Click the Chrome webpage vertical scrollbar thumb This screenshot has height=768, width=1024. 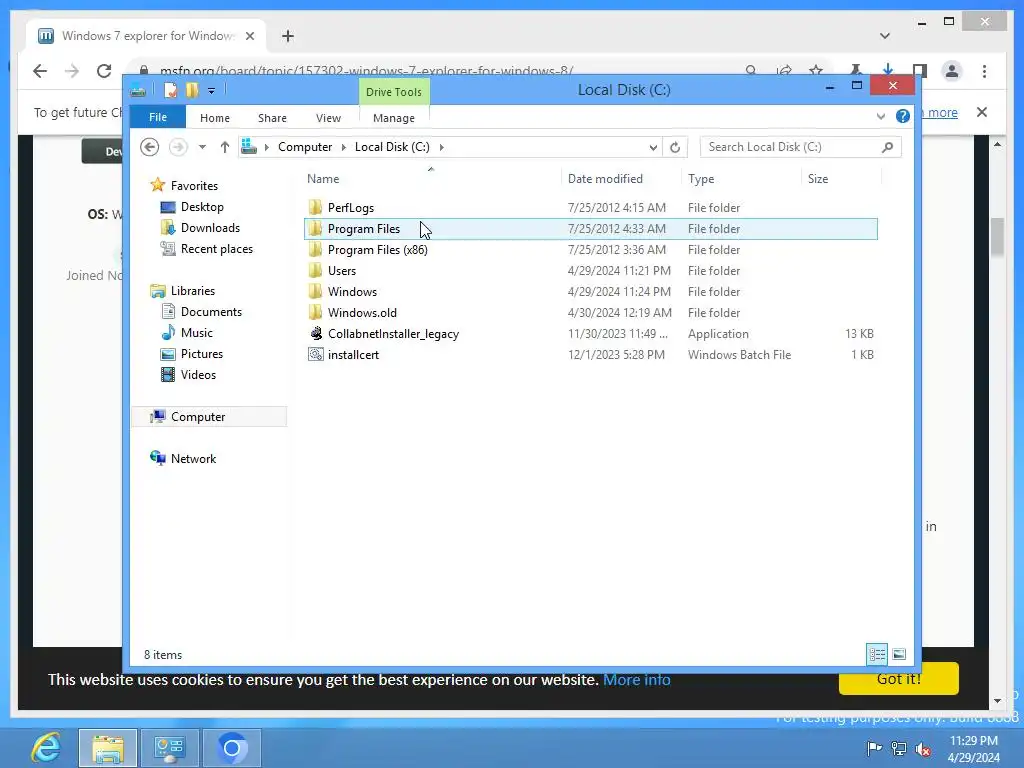997,237
